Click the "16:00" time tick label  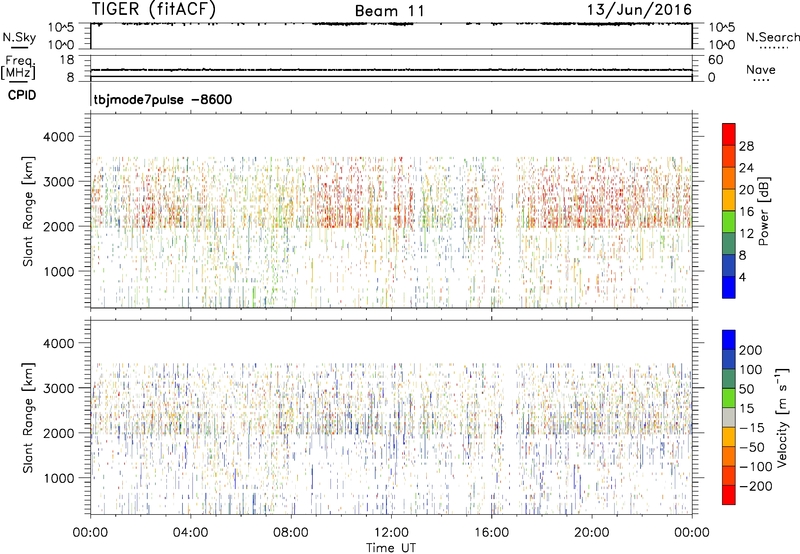coord(491,533)
